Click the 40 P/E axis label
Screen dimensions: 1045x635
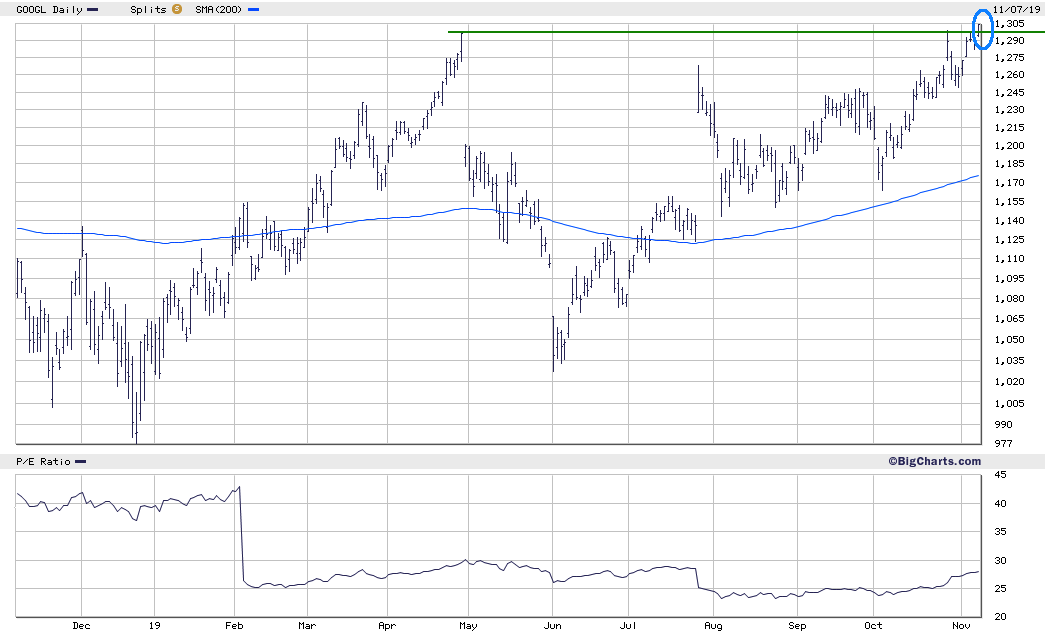[x=1000, y=504]
